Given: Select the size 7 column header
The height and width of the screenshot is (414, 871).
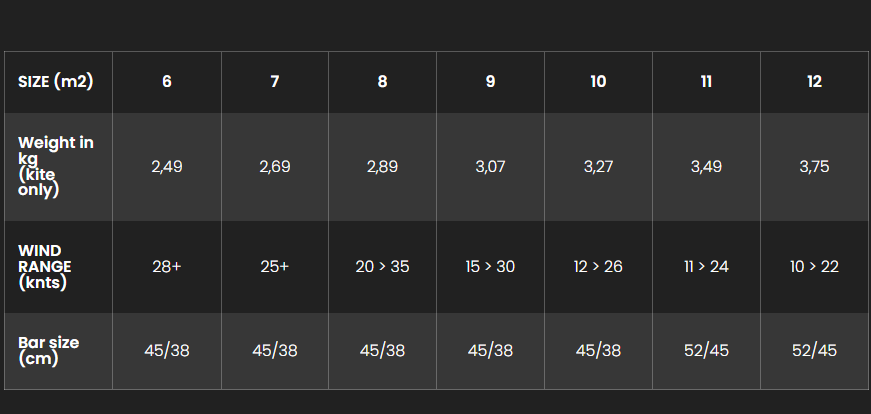Looking at the screenshot, I should 274,82.
